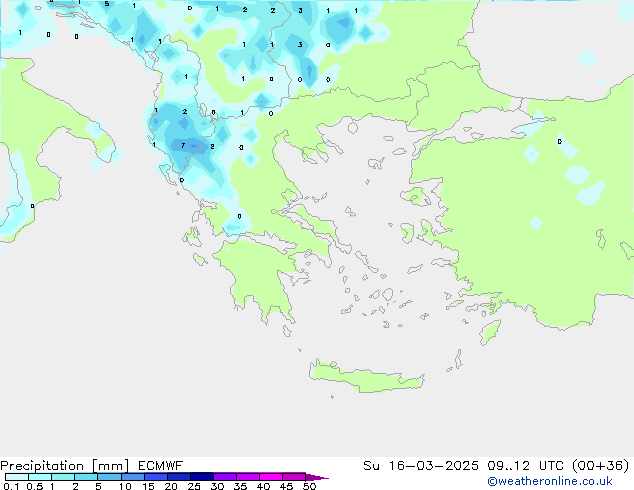Select the 25 to 30 mm dark blue swatch

[201, 477]
